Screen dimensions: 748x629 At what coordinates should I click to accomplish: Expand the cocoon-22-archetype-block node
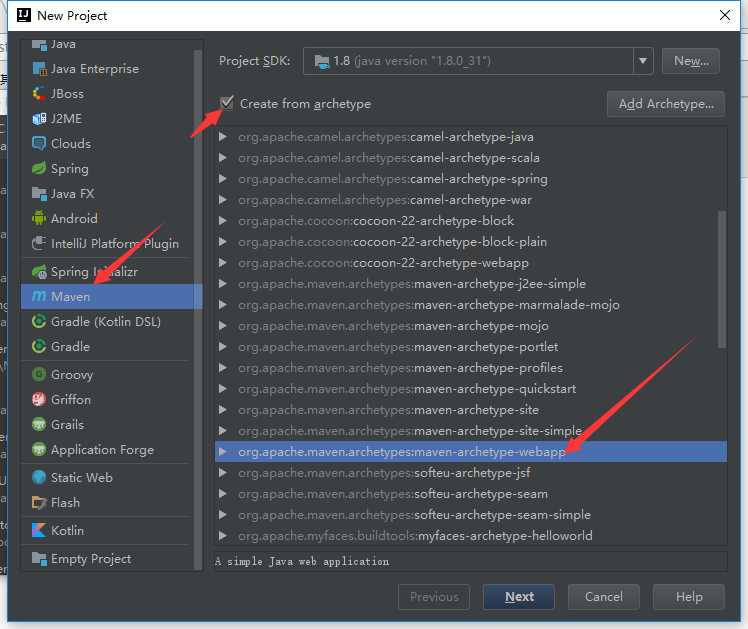coord(222,221)
